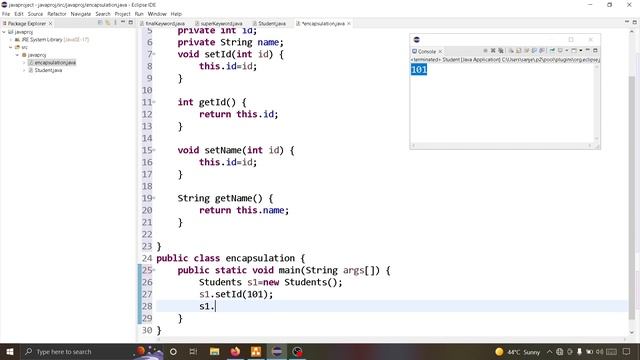Close the Console view tab
The image size is (640, 360).
pyautogui.click(x=440, y=51)
